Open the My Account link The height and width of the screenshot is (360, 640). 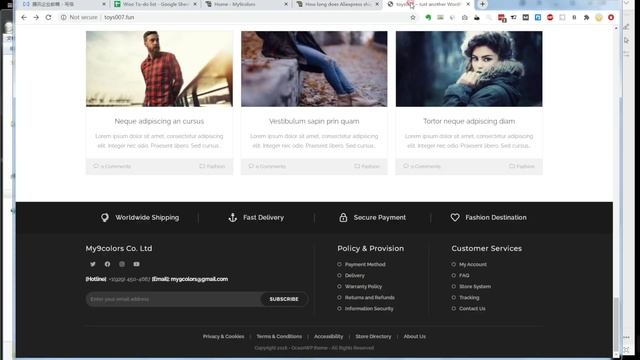point(473,264)
